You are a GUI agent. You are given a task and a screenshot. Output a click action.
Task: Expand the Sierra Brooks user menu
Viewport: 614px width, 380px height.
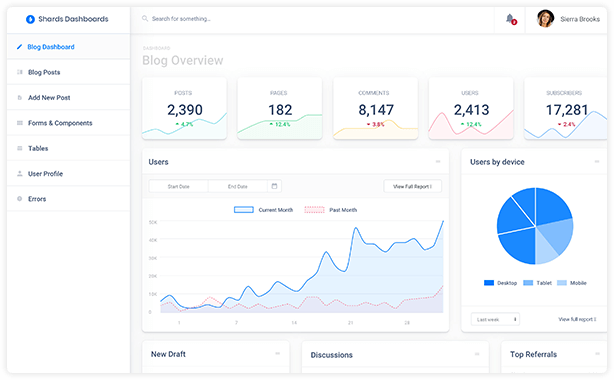point(568,19)
